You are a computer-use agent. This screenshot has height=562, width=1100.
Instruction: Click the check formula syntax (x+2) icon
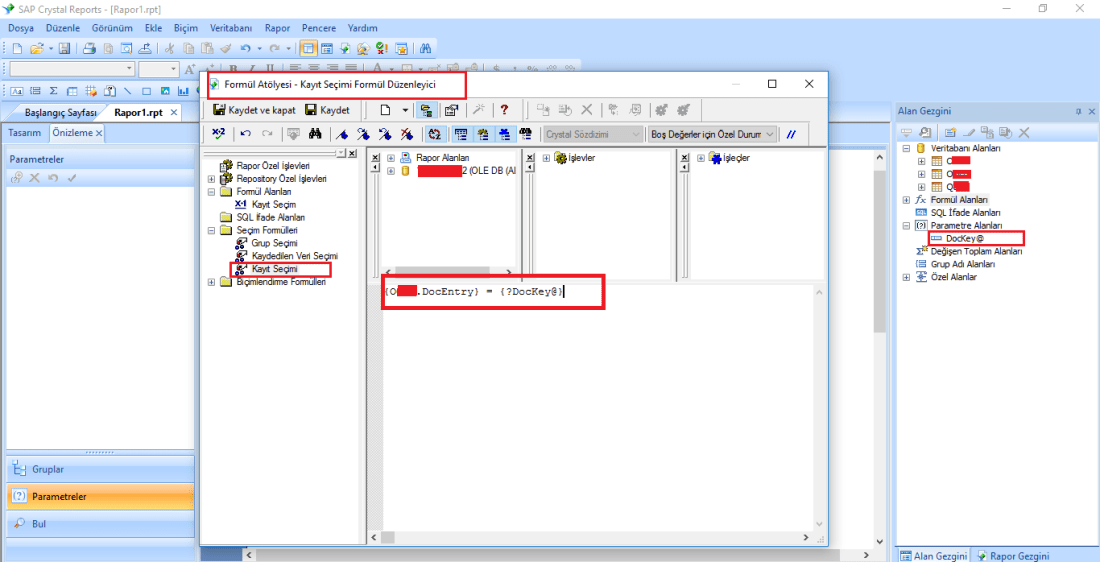pyautogui.click(x=219, y=134)
